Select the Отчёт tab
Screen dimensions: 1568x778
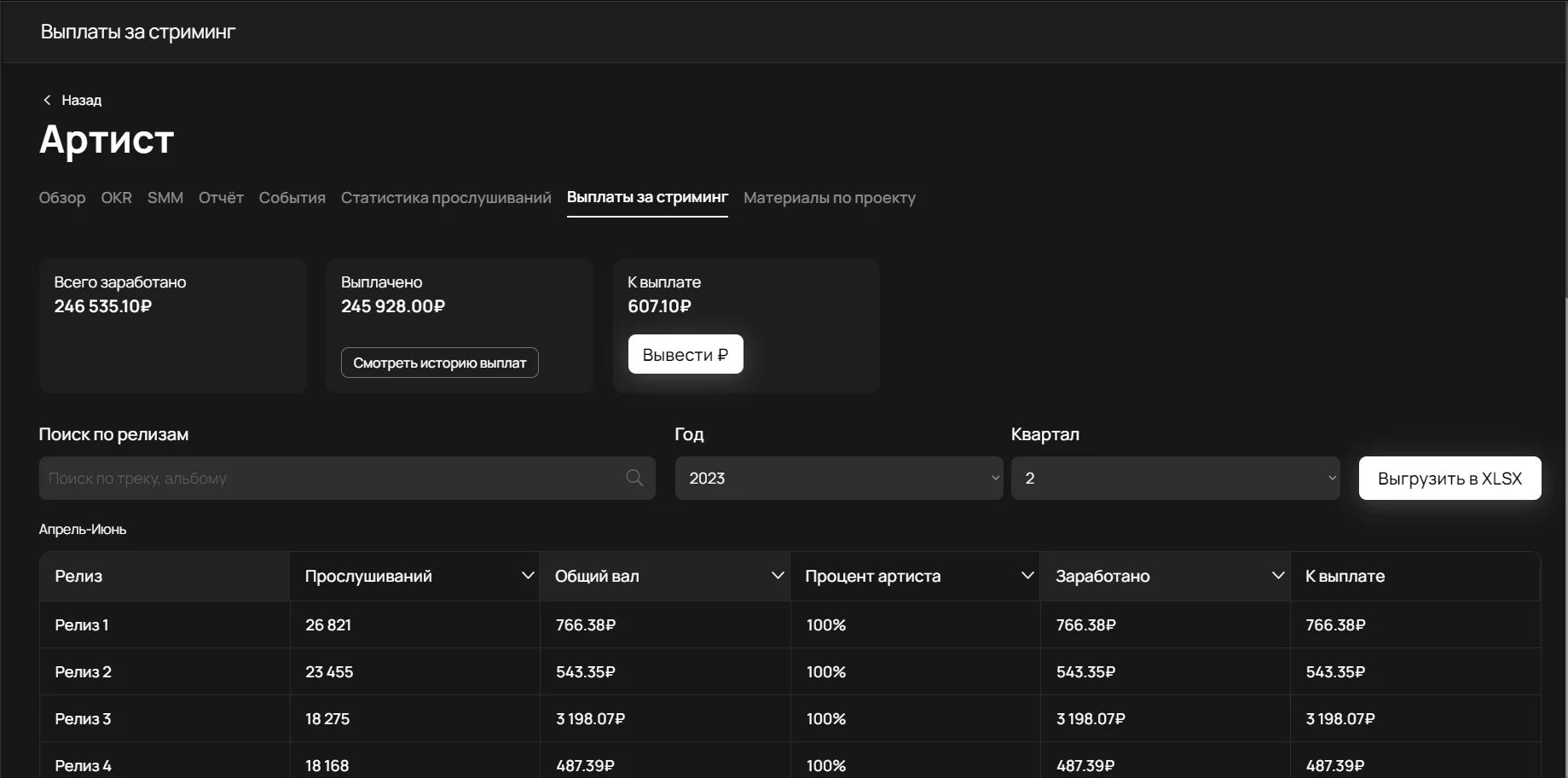coord(221,198)
